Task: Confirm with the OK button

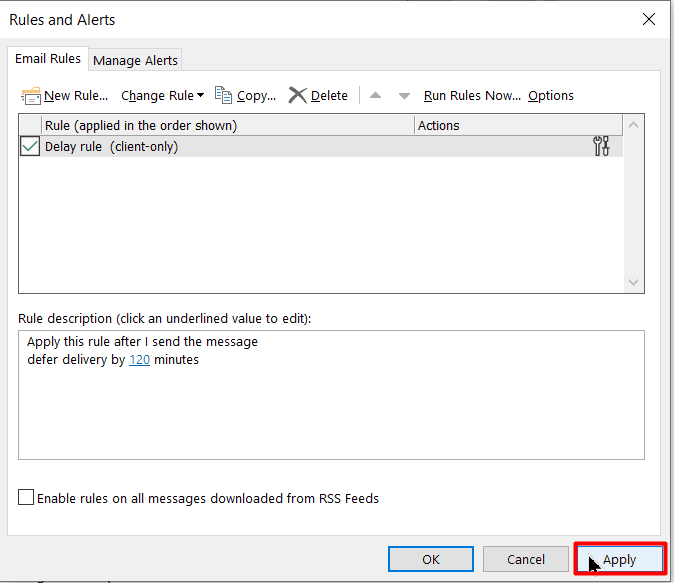Action: [x=430, y=559]
